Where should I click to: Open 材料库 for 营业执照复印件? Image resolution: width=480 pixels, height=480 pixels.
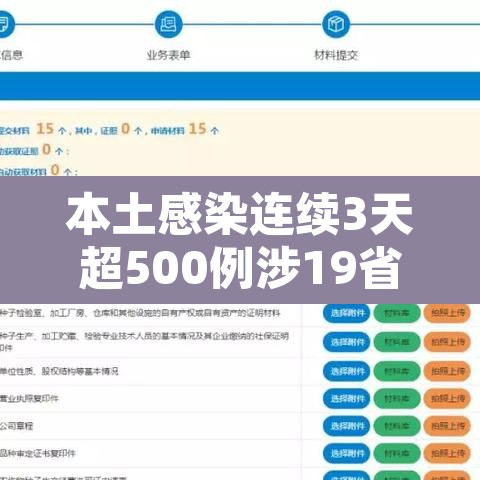397,398
